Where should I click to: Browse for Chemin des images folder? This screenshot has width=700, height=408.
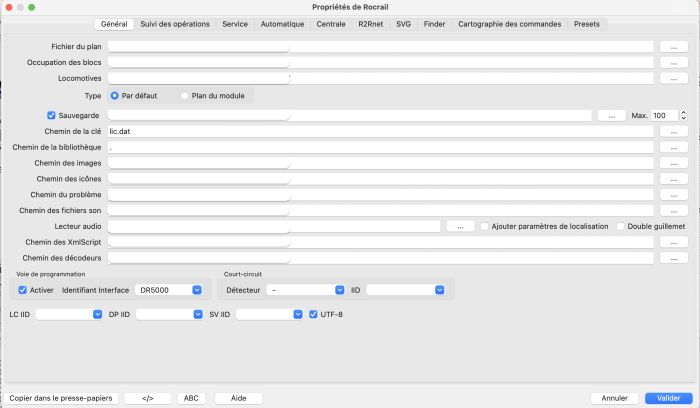(674, 163)
